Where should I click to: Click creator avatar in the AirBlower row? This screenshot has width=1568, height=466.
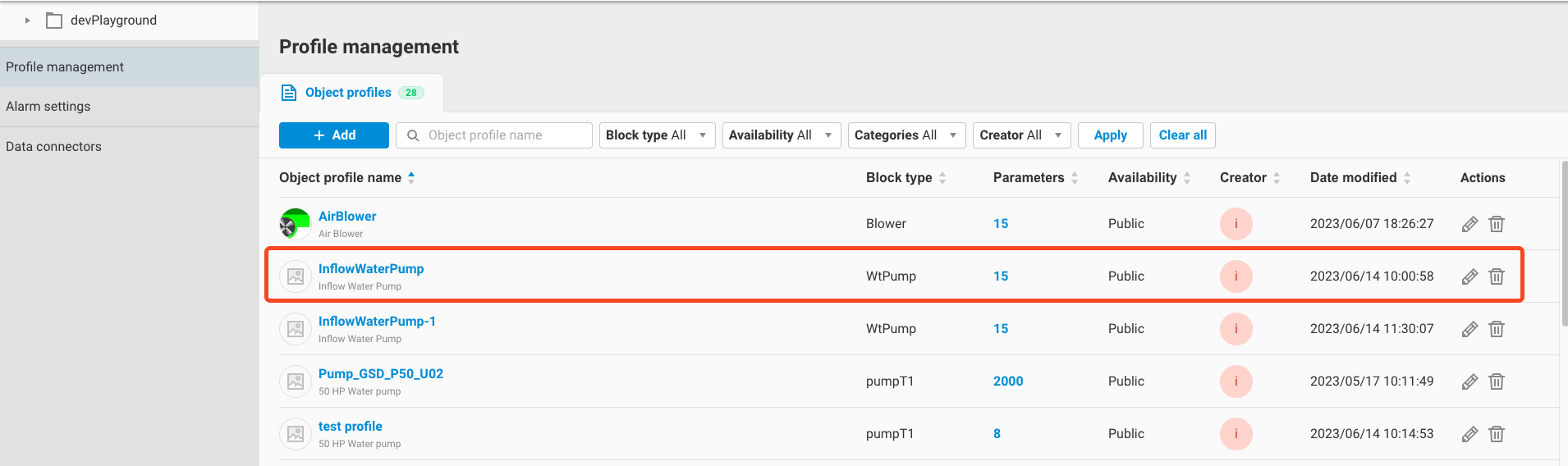coord(1236,224)
